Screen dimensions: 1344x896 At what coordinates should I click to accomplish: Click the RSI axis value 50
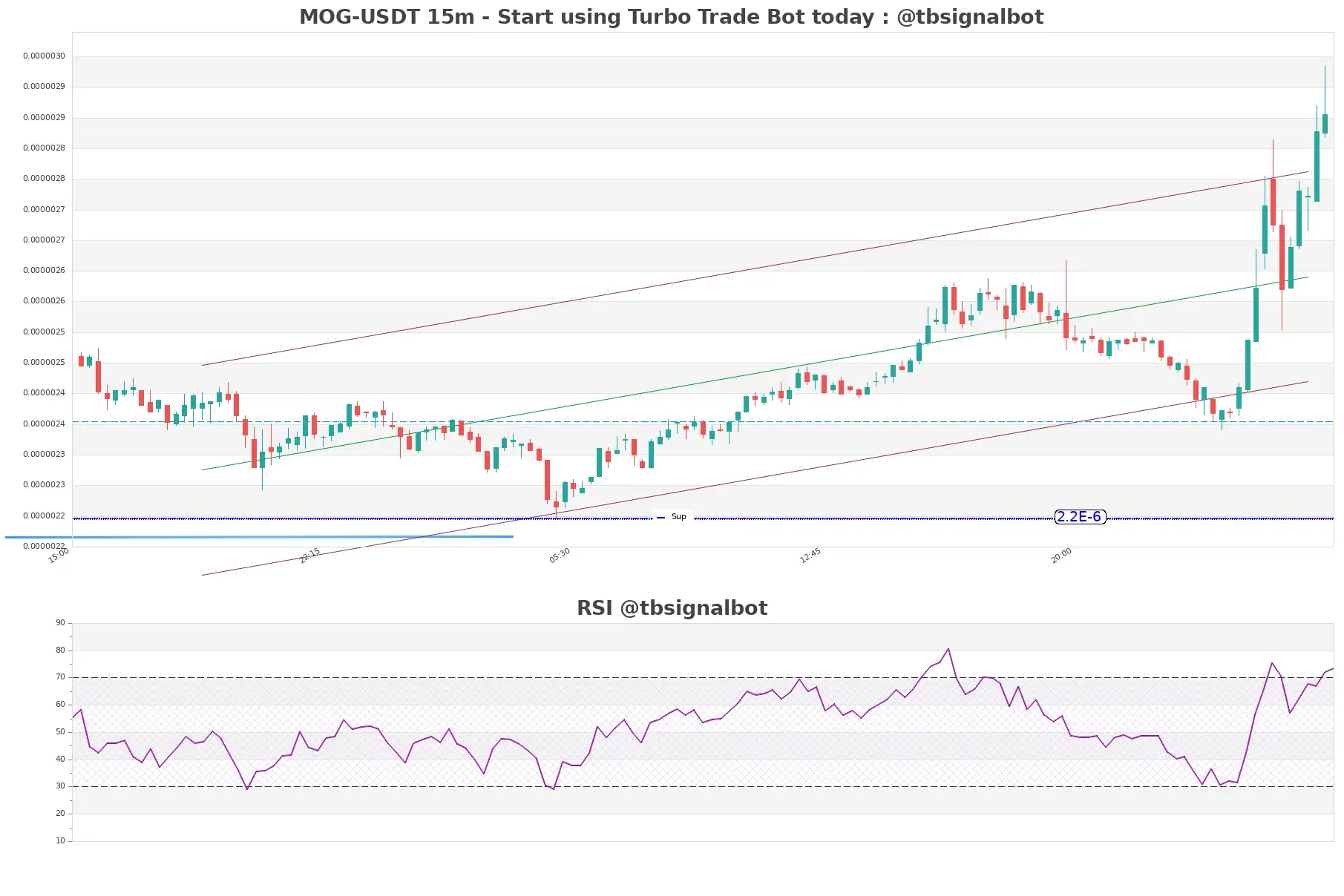coord(60,732)
